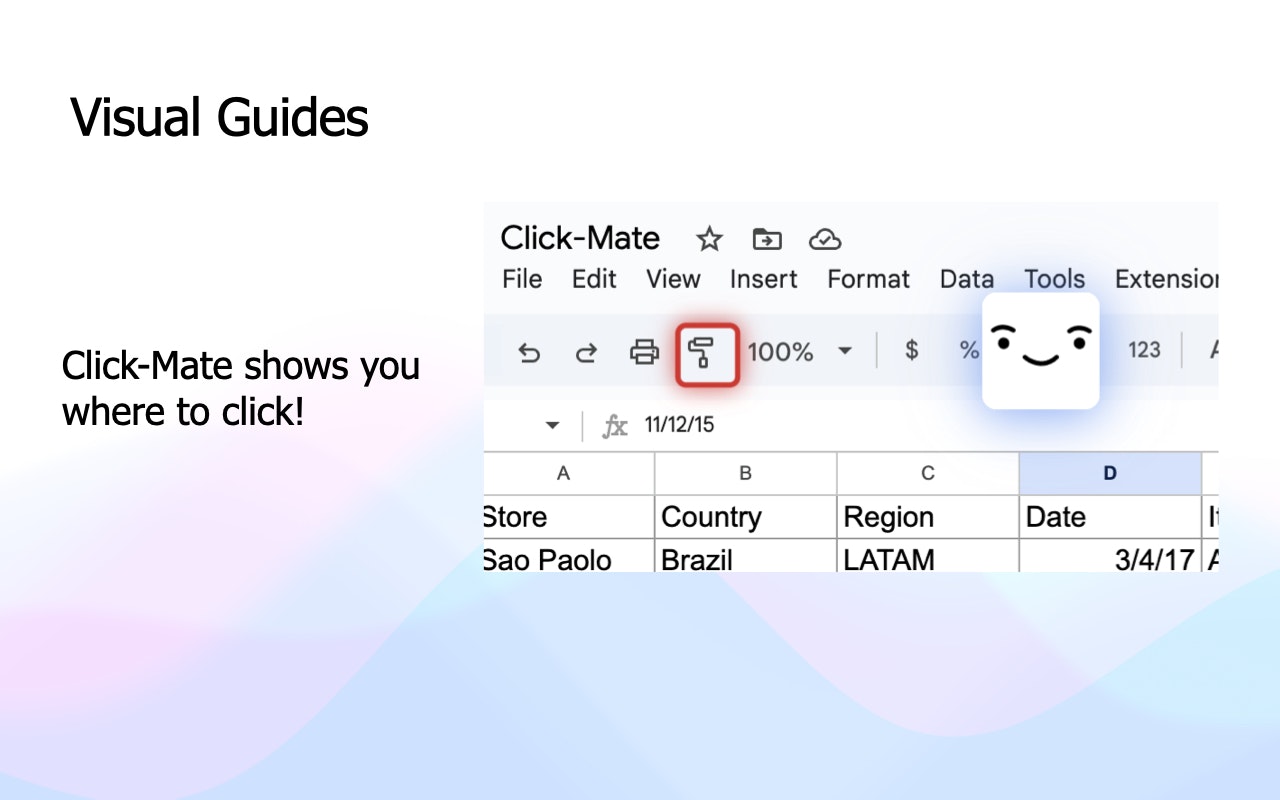Apply percent format with the % icon
Viewport: 1280px width, 800px height.
click(x=967, y=351)
